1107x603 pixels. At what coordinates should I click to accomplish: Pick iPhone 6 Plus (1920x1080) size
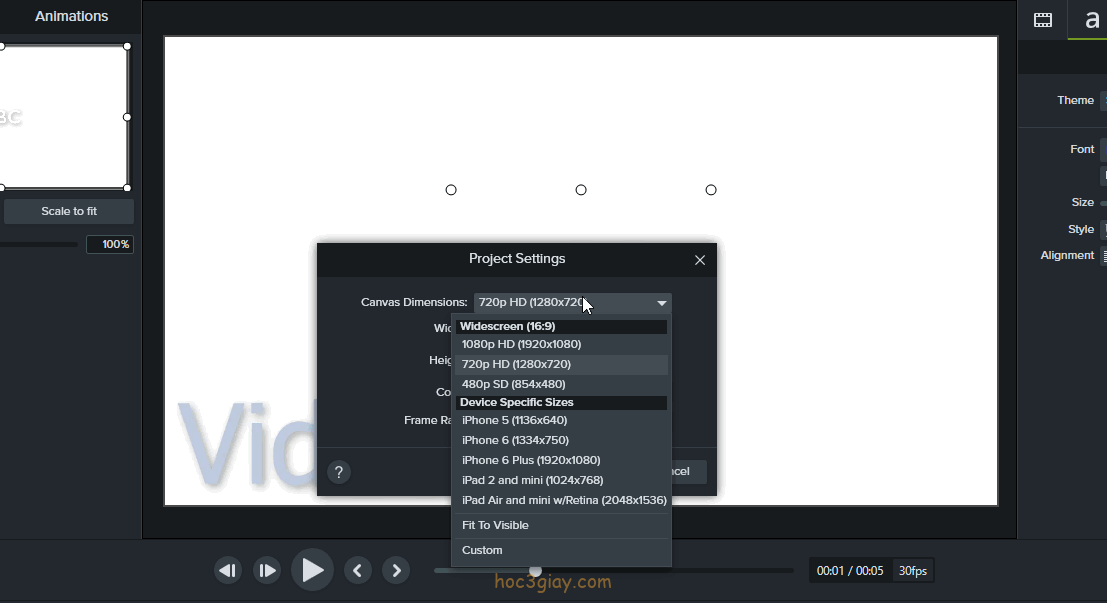tap(531, 460)
